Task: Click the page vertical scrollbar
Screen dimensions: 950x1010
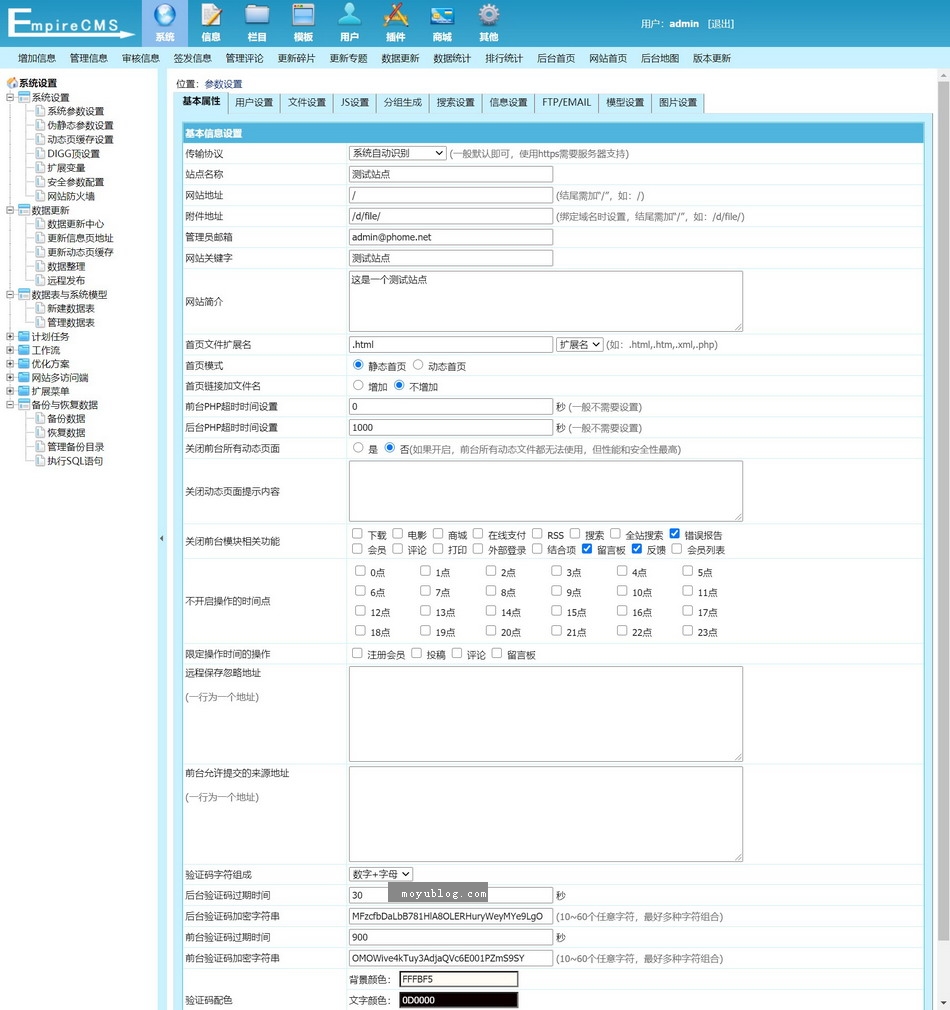Action: point(944,509)
